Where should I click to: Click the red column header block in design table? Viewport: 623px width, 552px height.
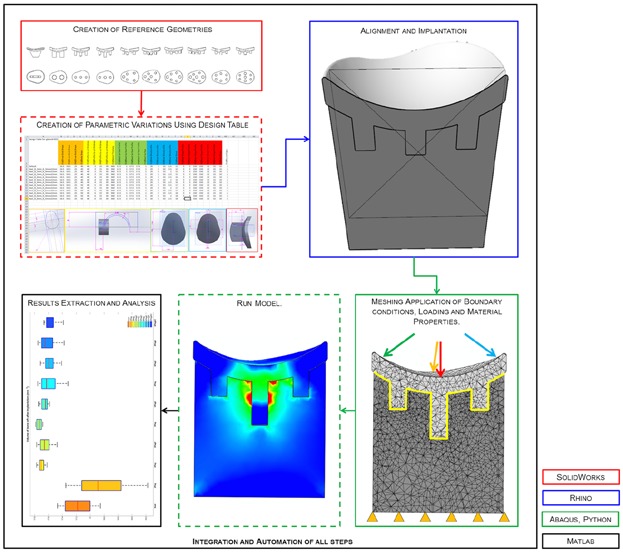point(200,152)
